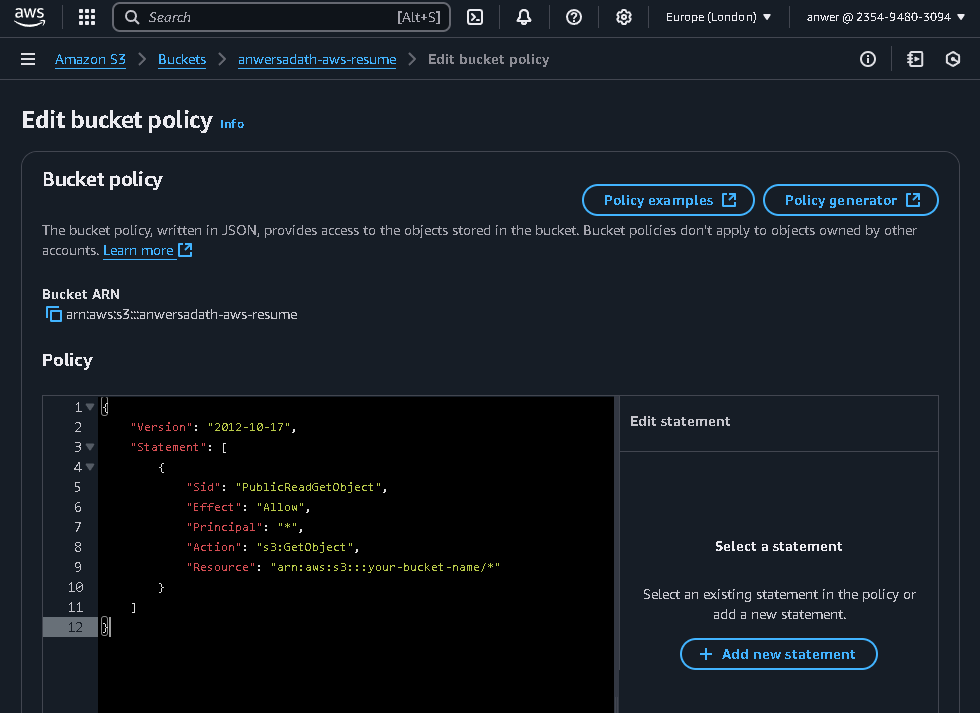Click the "2012-10-17" version value
The width and height of the screenshot is (980, 713).
(x=249, y=427)
